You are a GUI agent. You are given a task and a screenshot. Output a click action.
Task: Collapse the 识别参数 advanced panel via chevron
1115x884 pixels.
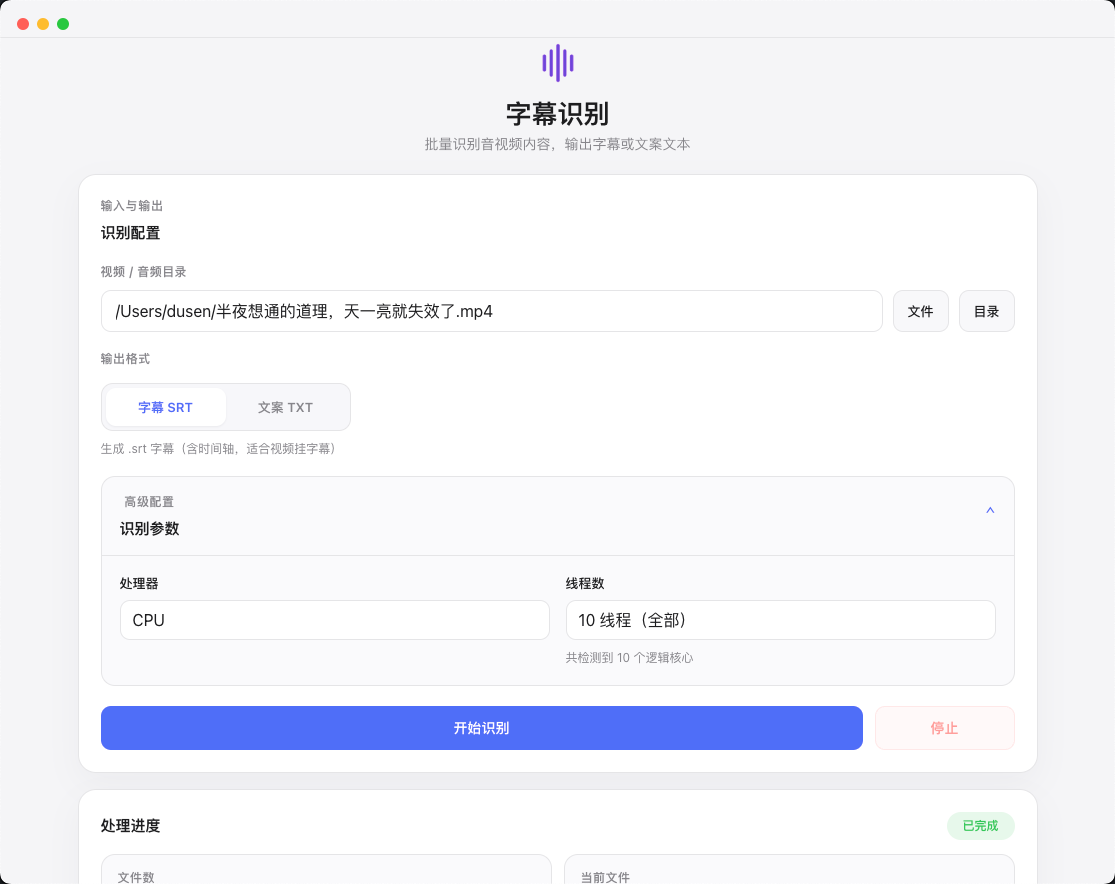coord(990,510)
